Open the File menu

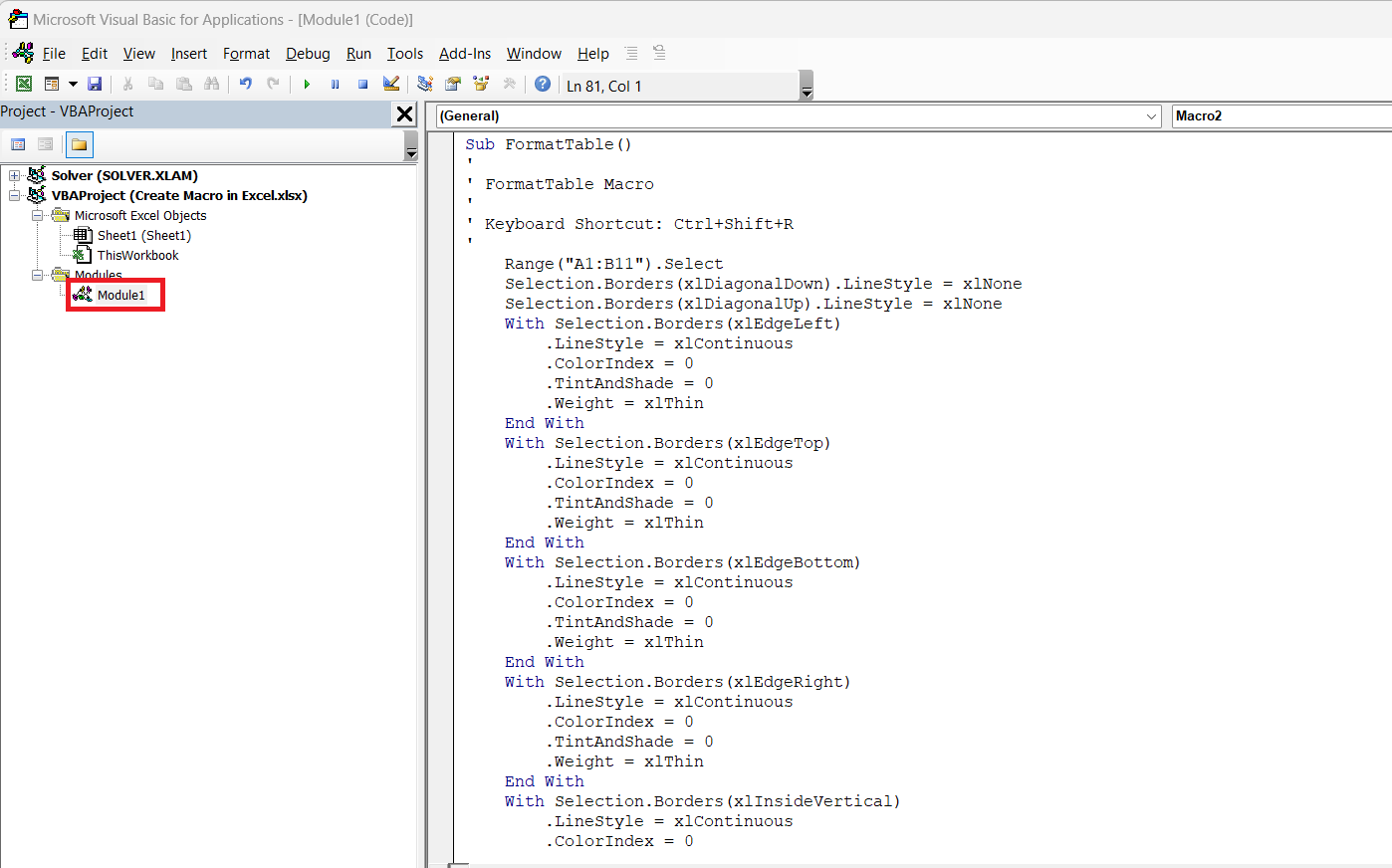point(54,54)
